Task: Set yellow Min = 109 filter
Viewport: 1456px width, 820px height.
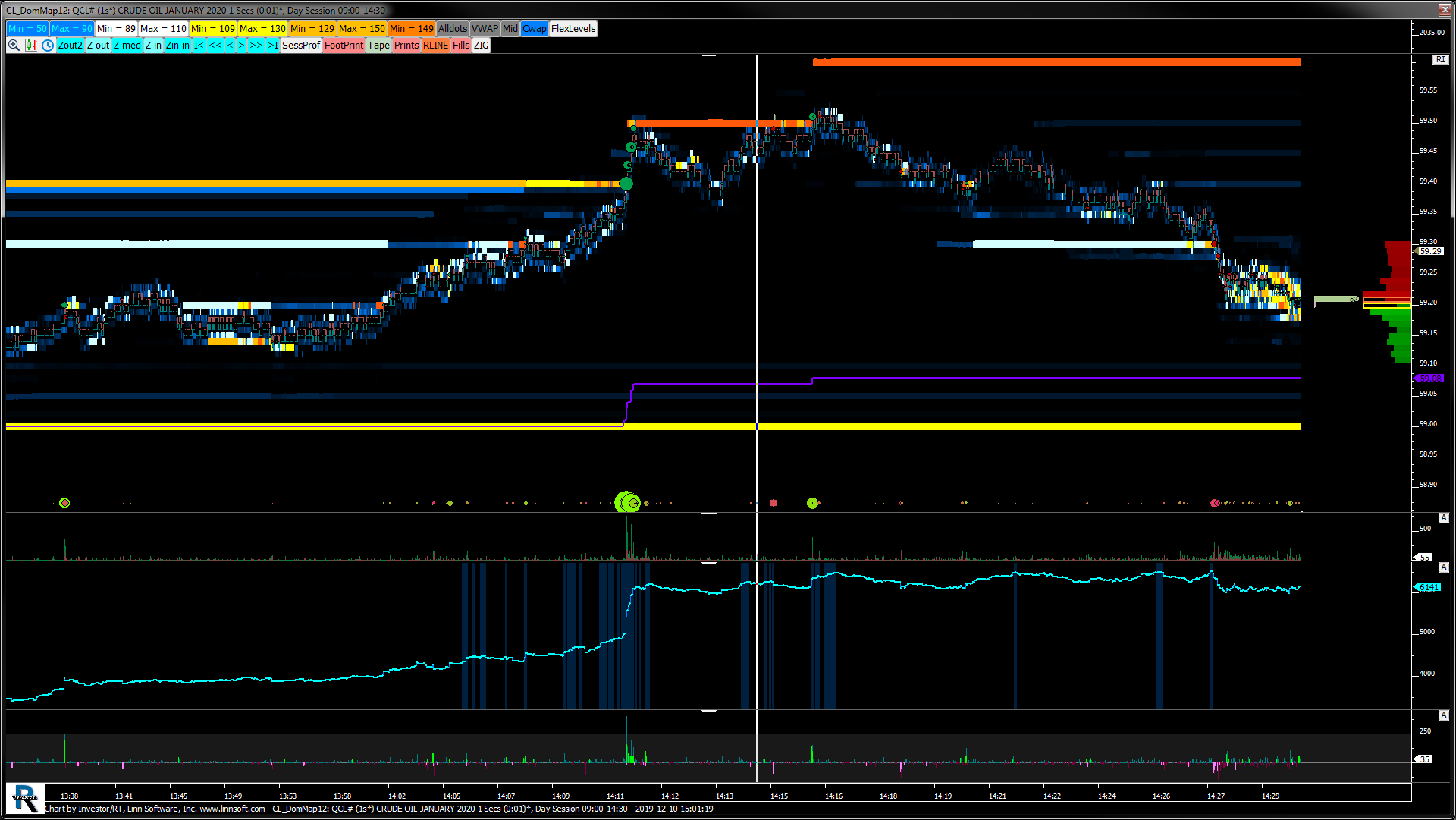Action: click(213, 29)
